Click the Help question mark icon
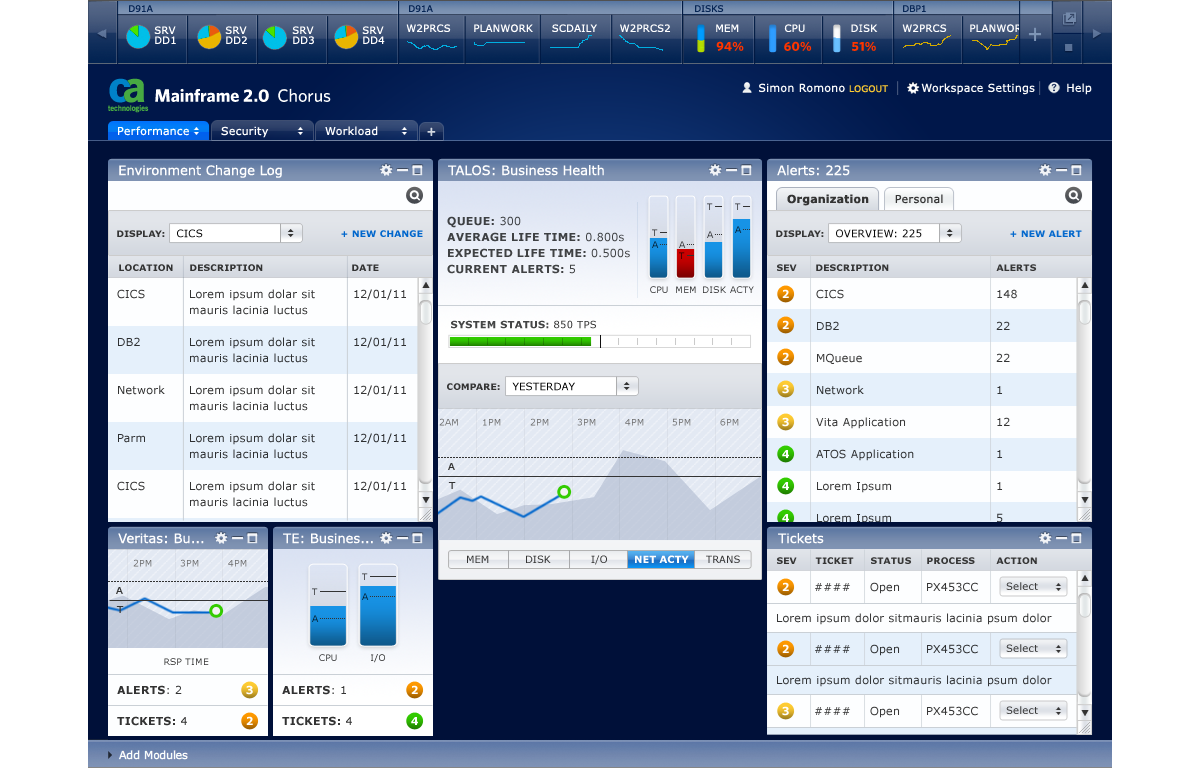The image size is (1200, 768). [x=1054, y=88]
